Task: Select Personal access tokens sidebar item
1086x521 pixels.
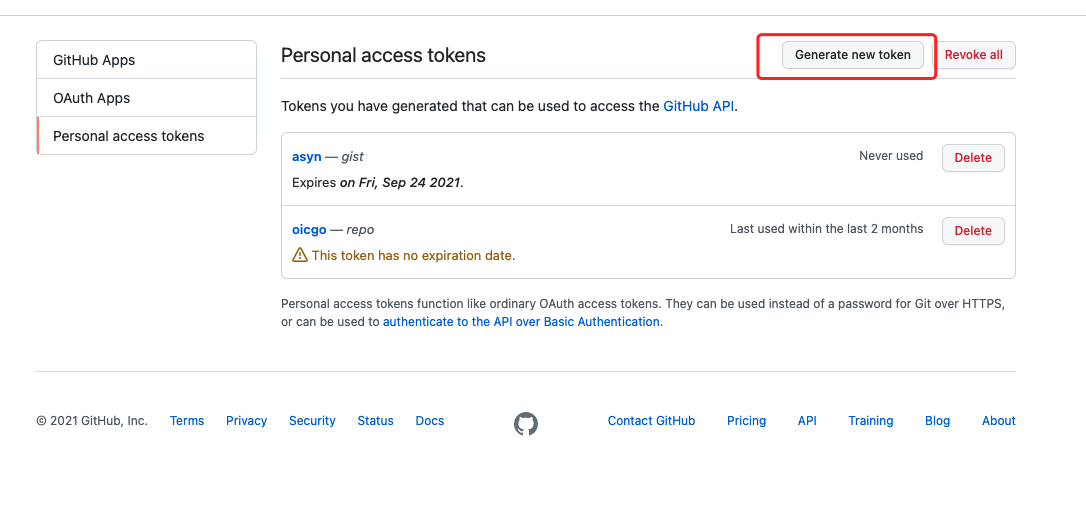Action: coord(146,136)
